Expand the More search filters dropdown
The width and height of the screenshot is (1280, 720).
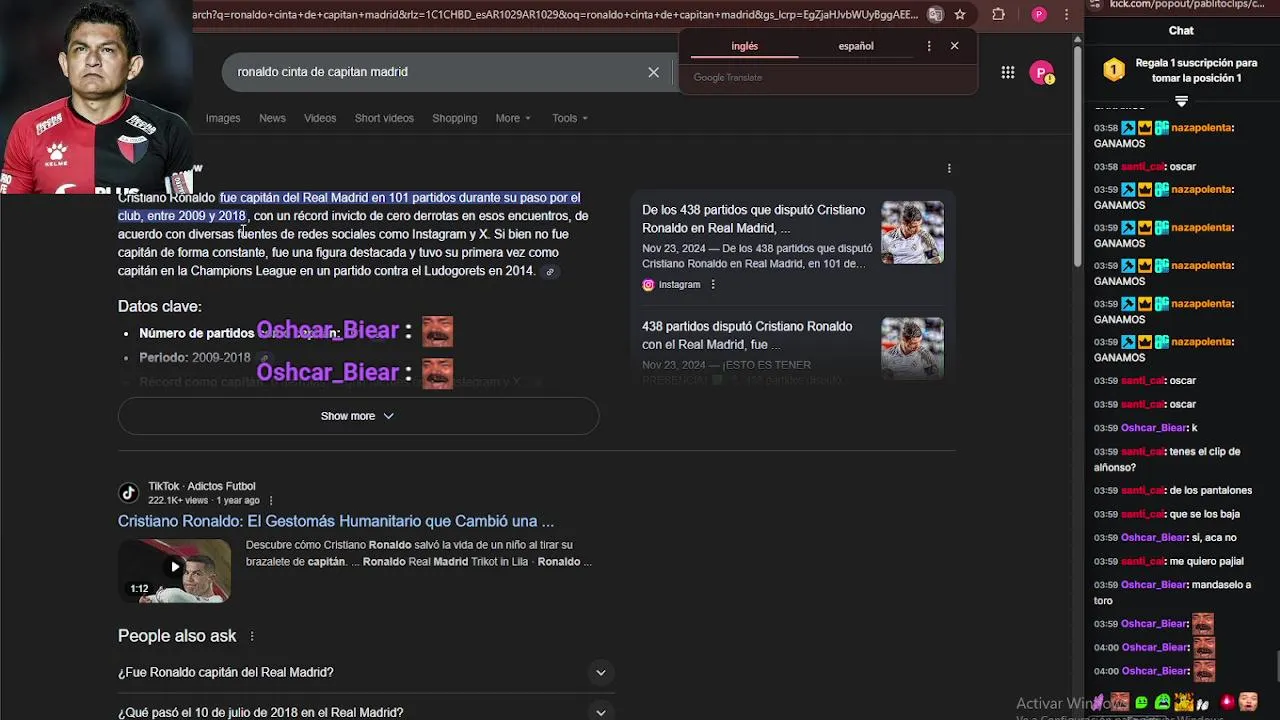[513, 118]
